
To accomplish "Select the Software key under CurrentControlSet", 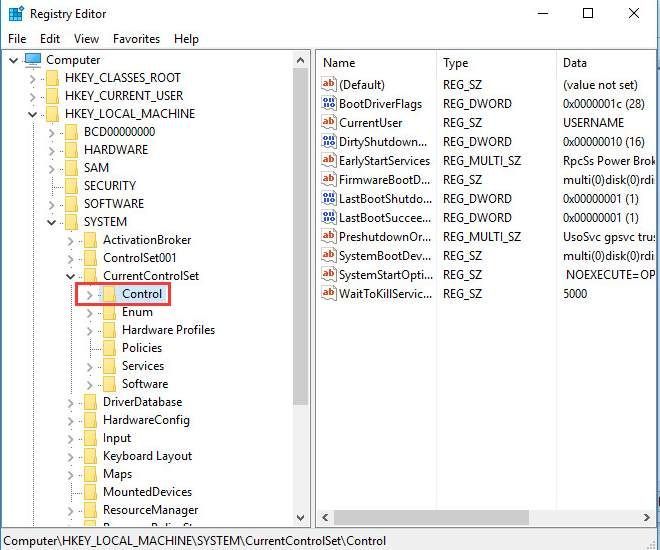I will [145, 384].
